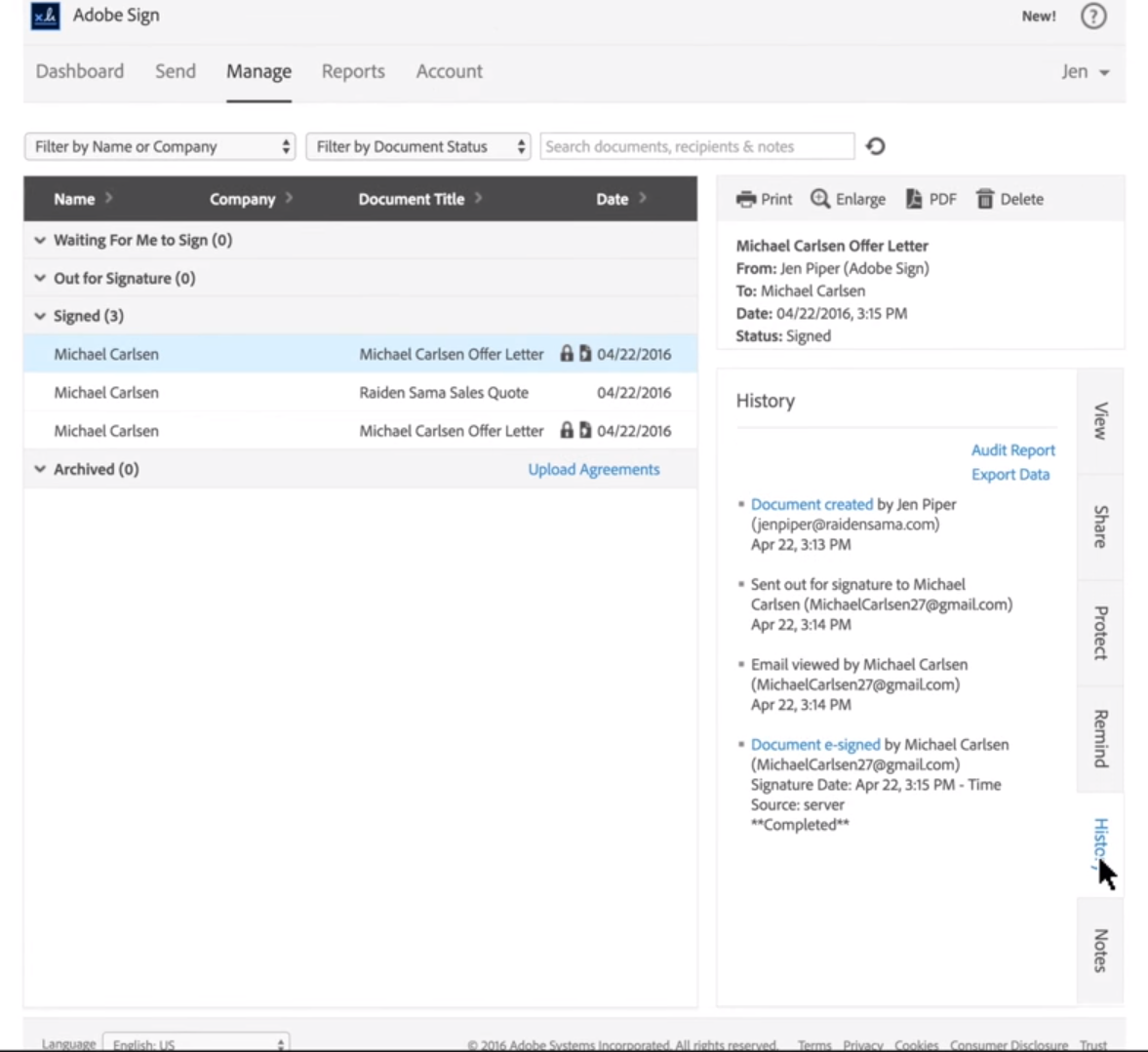Click document icon on selected Offer Letter row
The width and height of the screenshot is (1148, 1052).
585,354
